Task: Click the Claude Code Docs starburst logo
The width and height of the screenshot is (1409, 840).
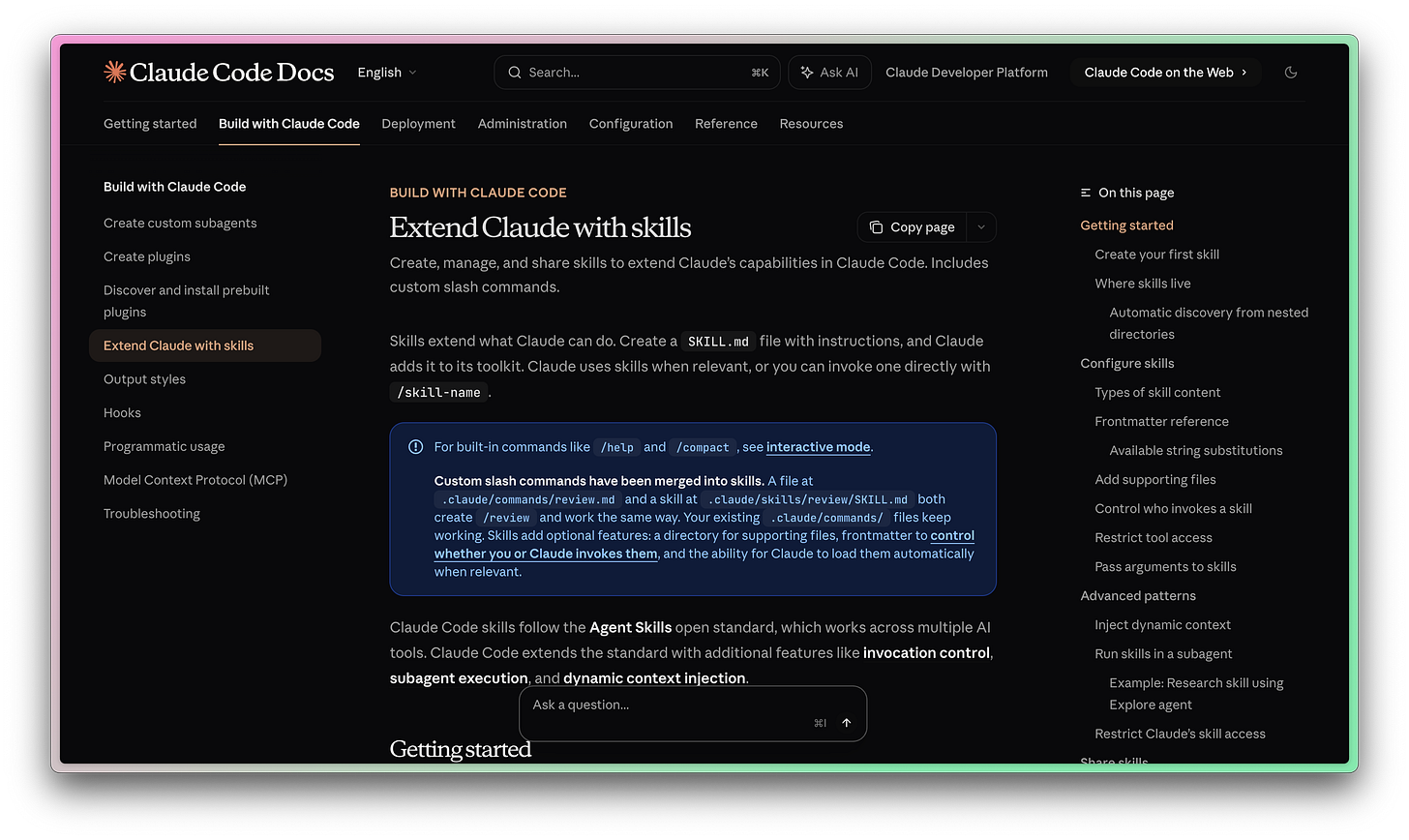Action: point(115,72)
